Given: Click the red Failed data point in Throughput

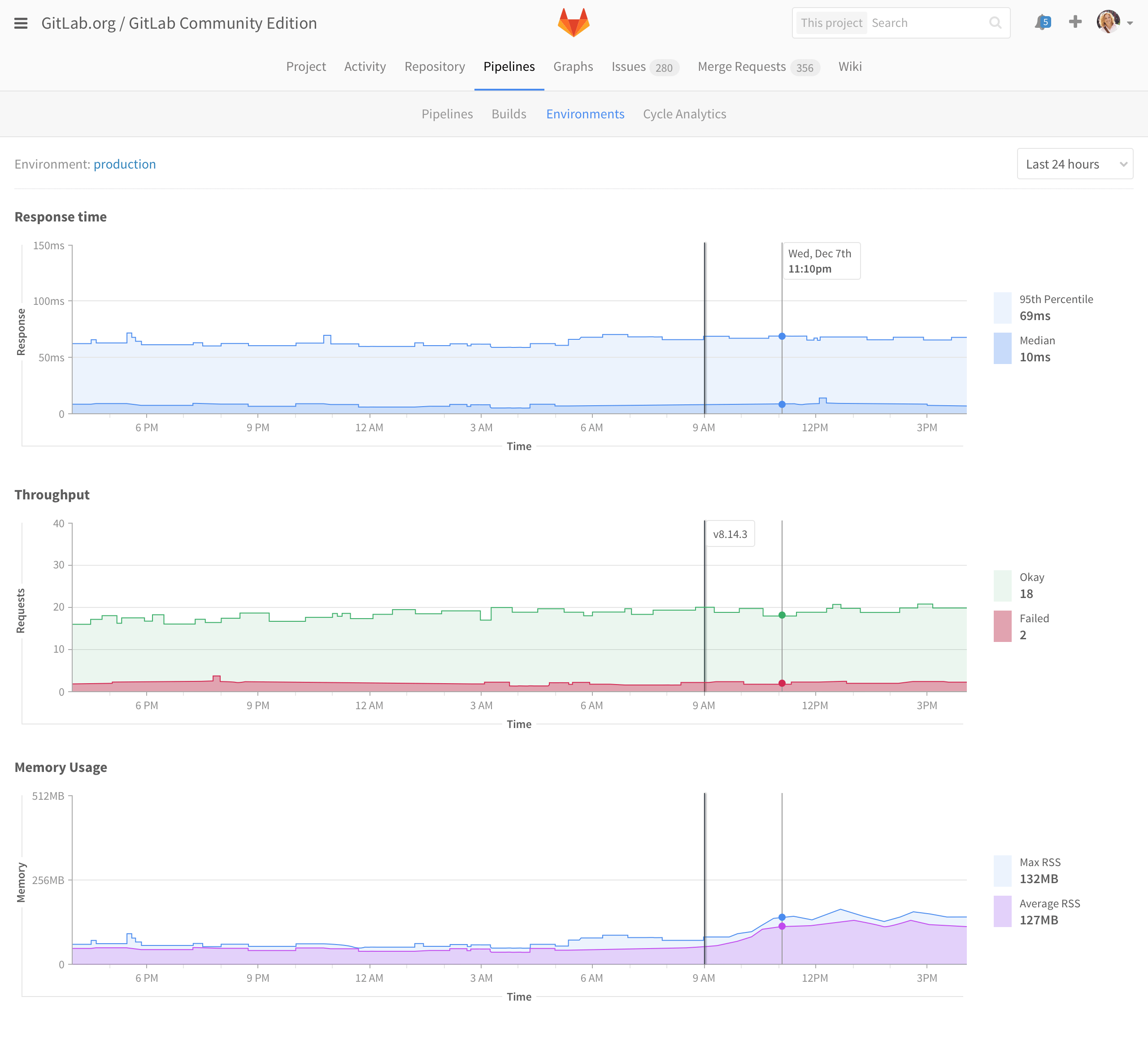Looking at the screenshot, I should coord(782,683).
